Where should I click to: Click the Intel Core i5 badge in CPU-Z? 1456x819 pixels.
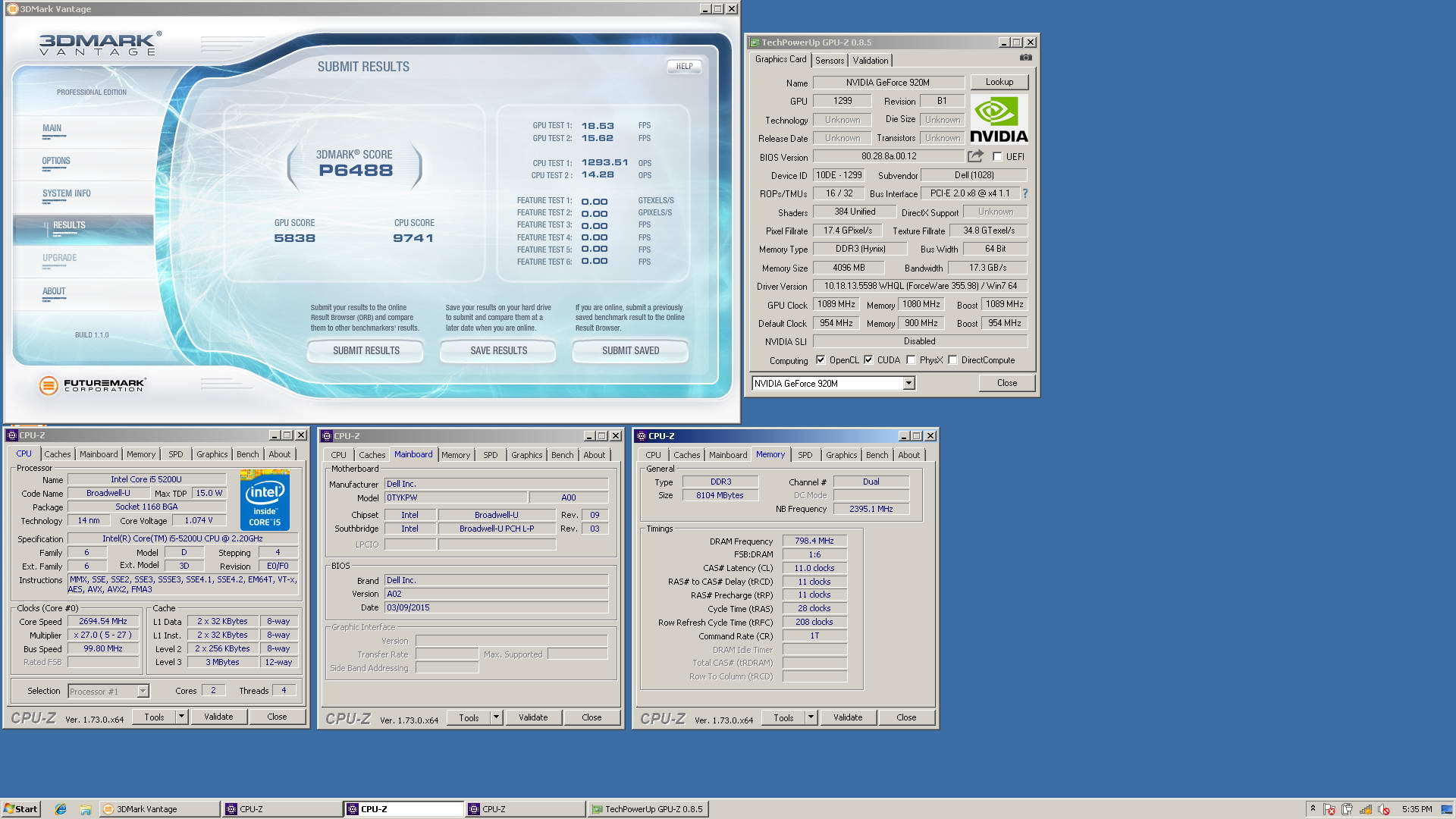point(265,500)
